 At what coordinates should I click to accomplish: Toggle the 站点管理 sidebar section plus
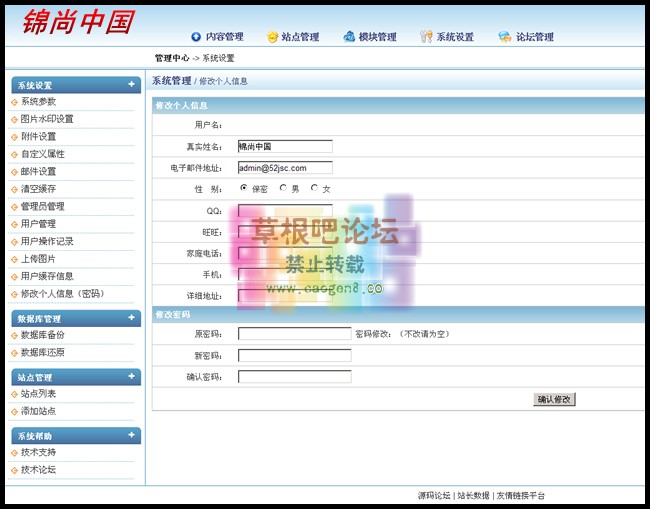pyautogui.click(x=131, y=377)
